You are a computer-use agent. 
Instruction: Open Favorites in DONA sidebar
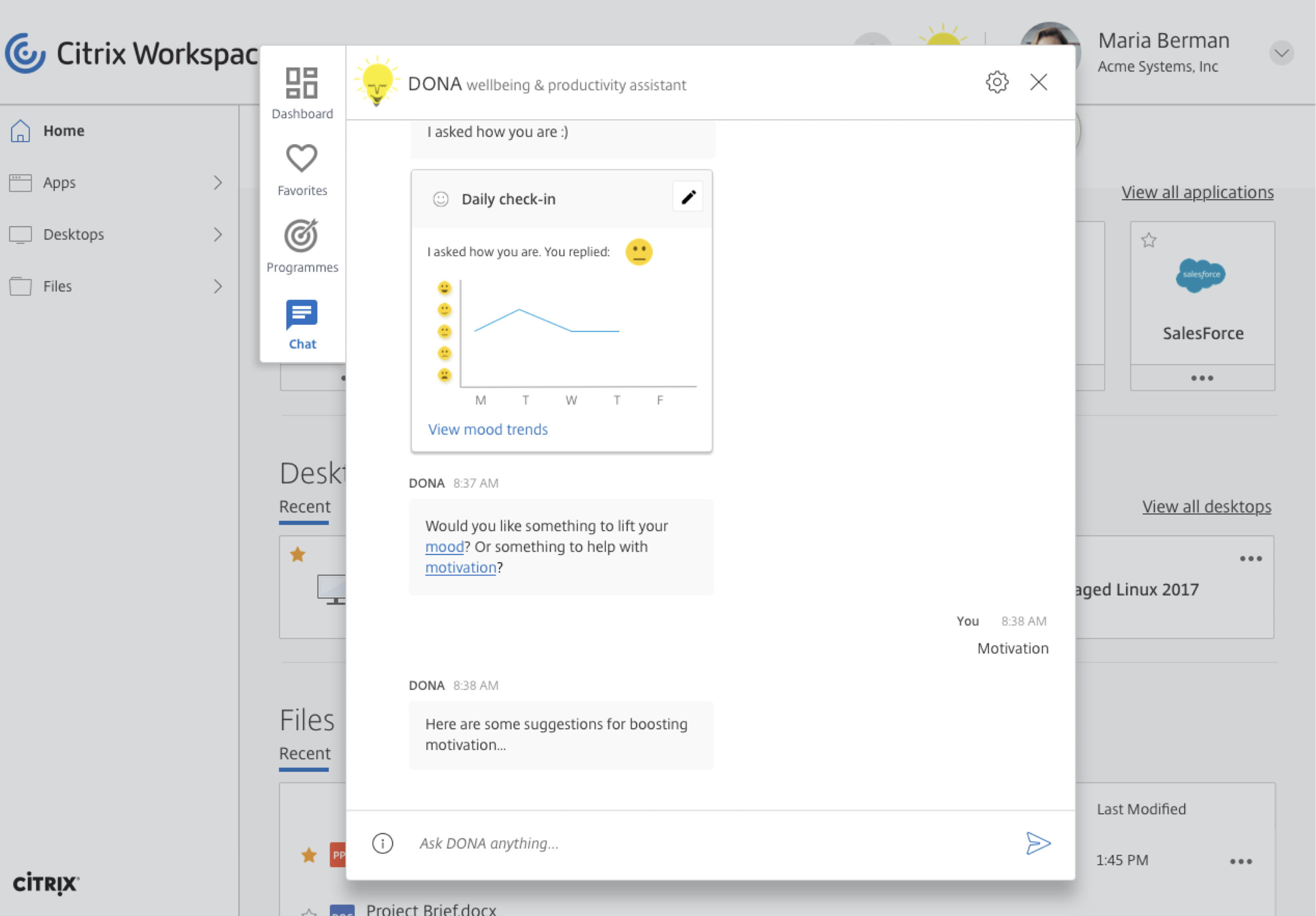(x=302, y=170)
